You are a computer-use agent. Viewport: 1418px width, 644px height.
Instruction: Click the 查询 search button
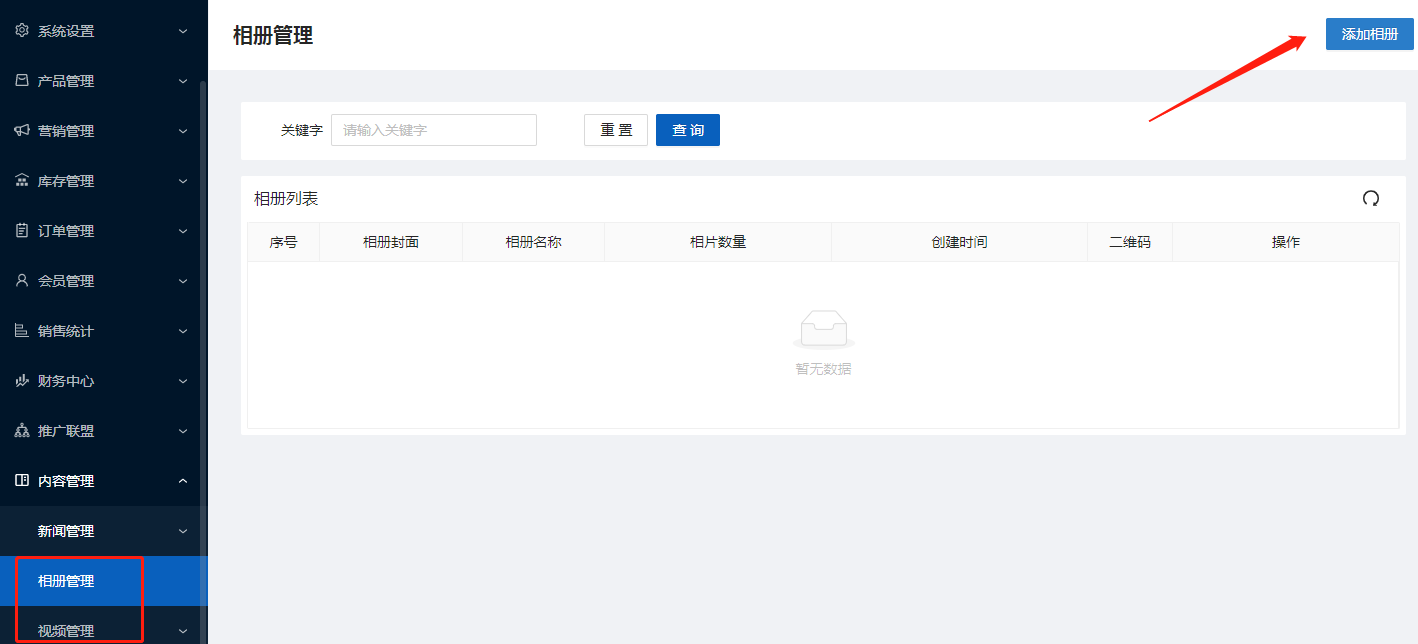687,130
